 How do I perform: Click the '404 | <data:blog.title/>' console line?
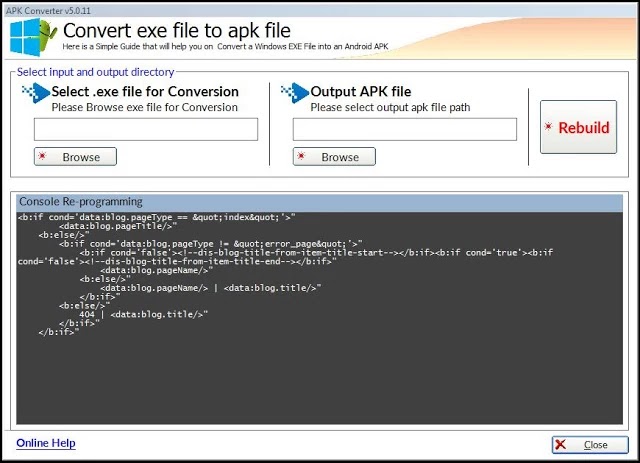coord(143,314)
